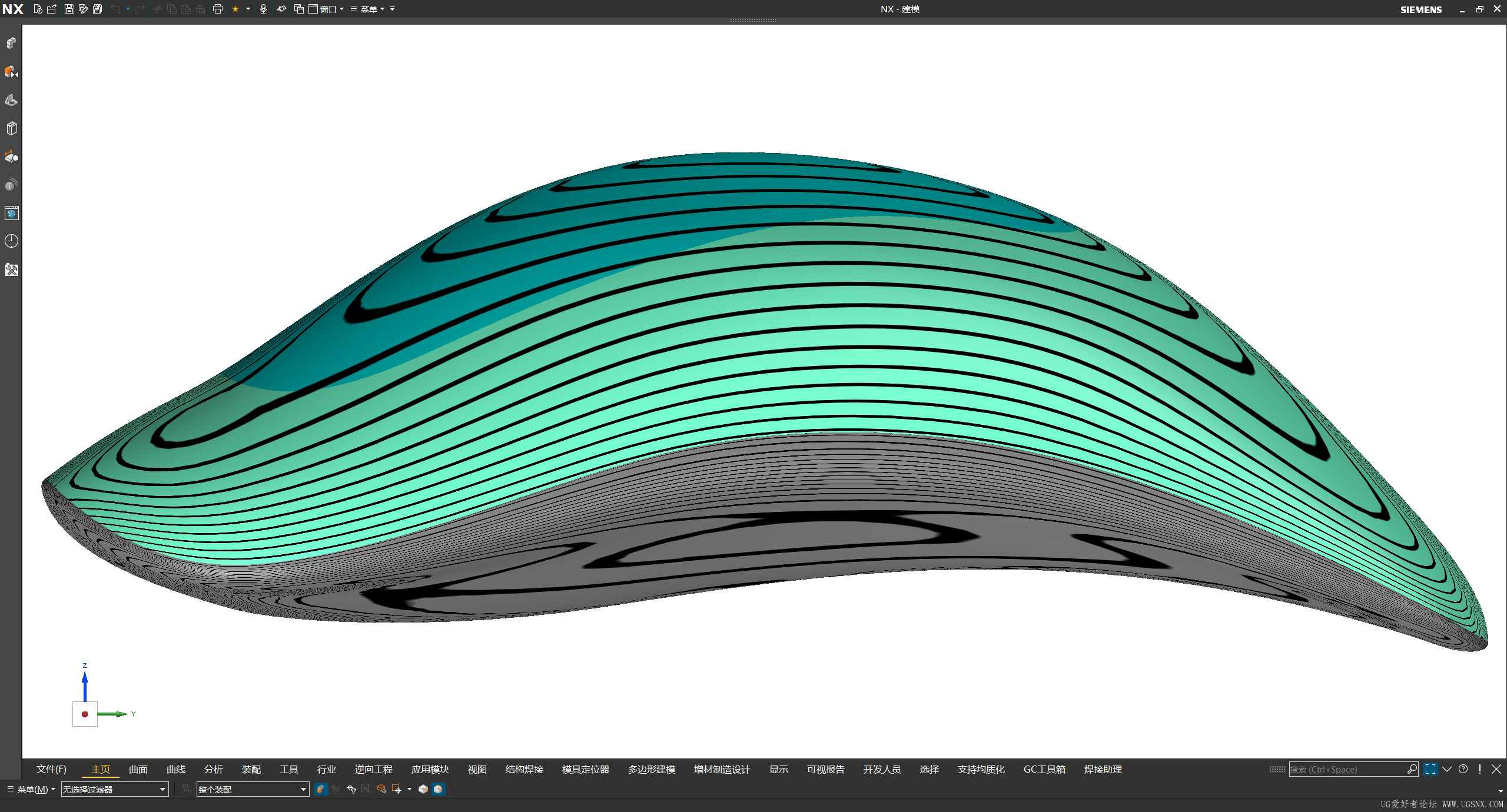Open the Roles tools sidebar icon

point(12,270)
